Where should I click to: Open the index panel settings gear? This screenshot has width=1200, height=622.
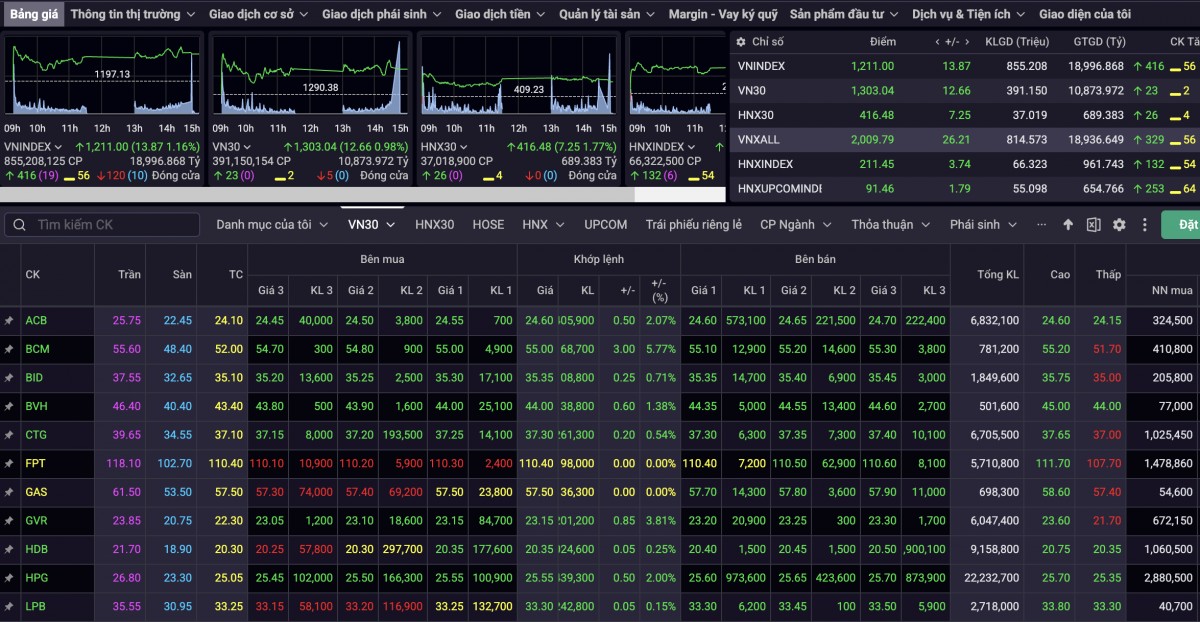point(740,42)
